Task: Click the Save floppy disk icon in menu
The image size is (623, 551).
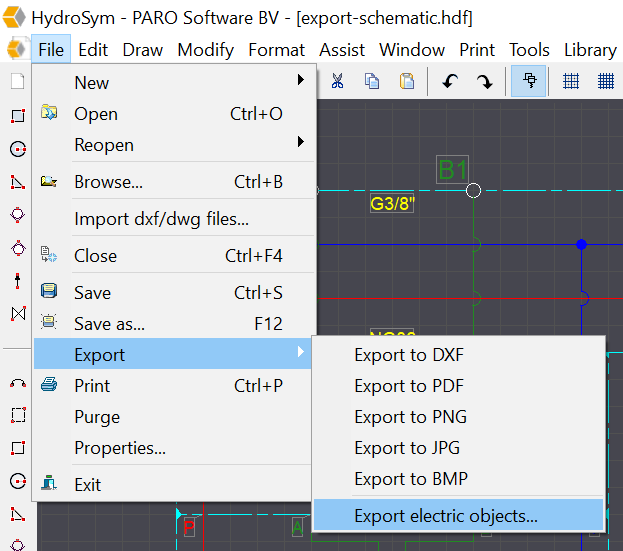Action: point(49,291)
